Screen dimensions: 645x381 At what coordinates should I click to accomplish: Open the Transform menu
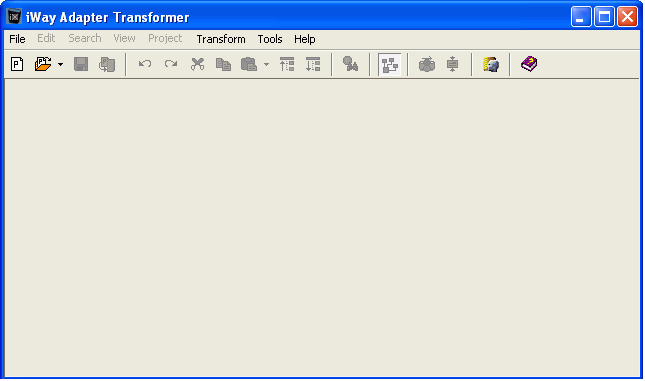pos(221,39)
